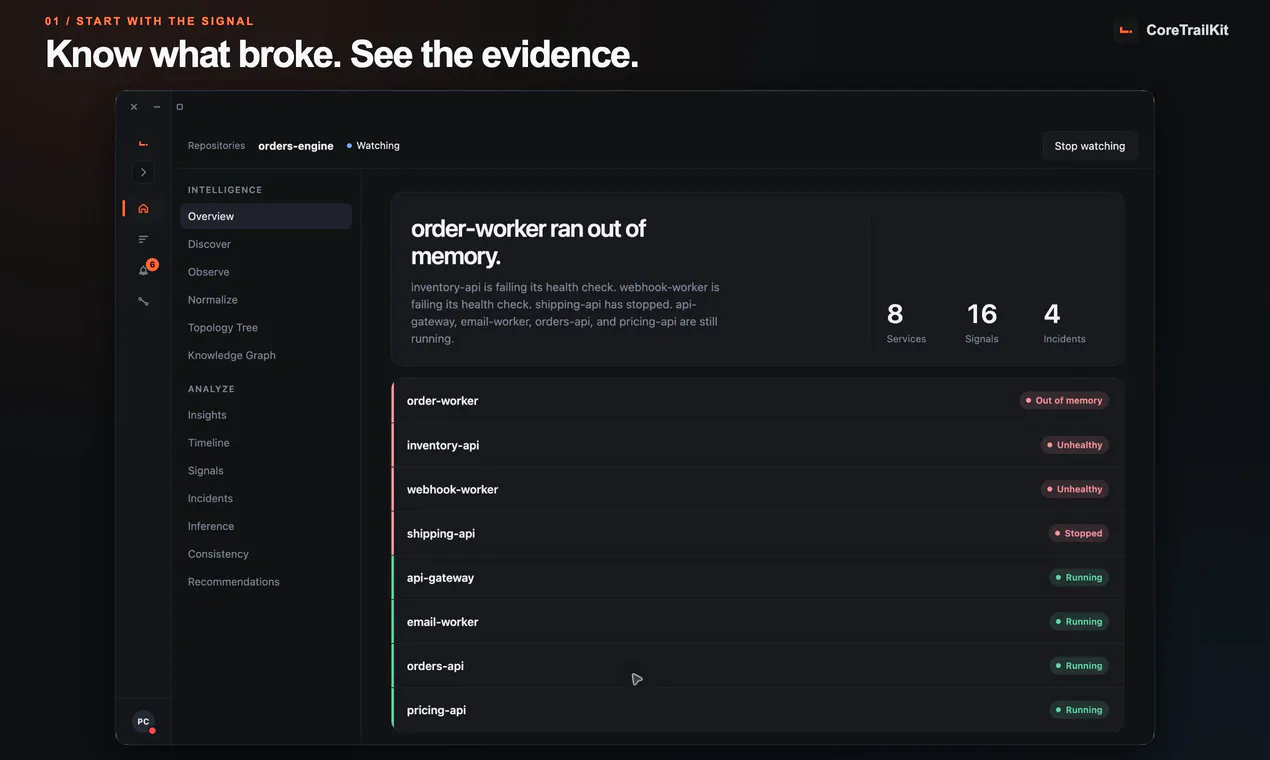Open Incidents under Analyze
1270x760 pixels.
tap(266, 498)
